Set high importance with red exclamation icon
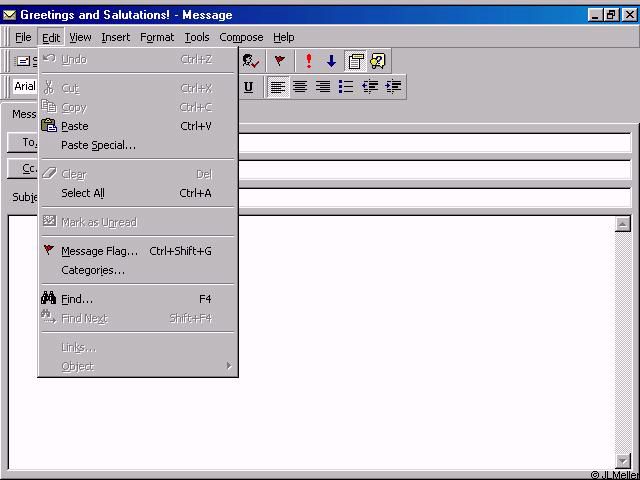This screenshot has width=640, height=480. [x=309, y=61]
